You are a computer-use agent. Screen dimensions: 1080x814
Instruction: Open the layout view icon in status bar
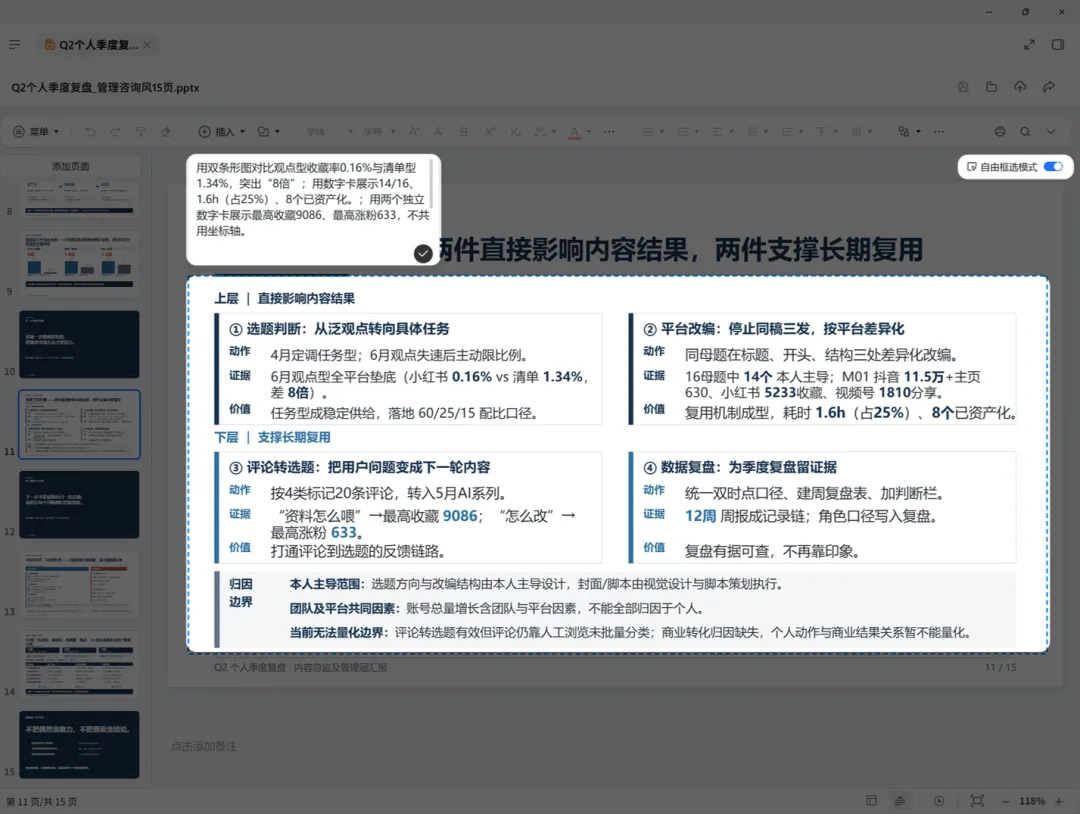pos(871,800)
